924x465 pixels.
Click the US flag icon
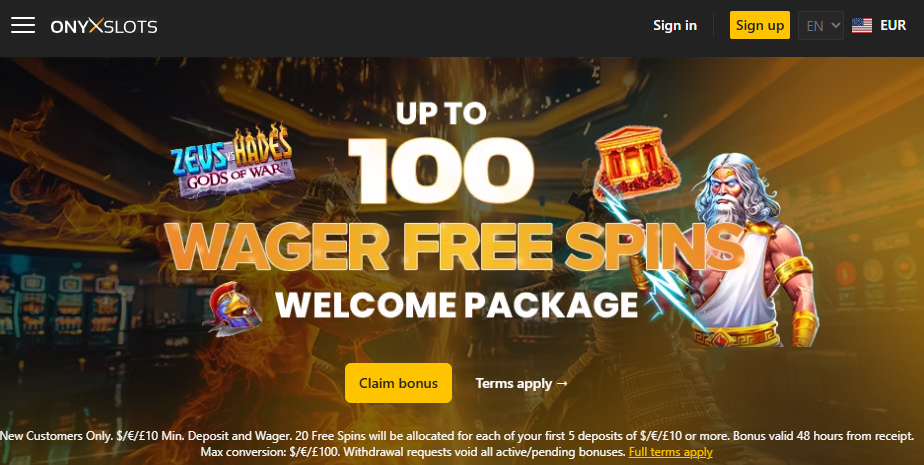point(862,25)
